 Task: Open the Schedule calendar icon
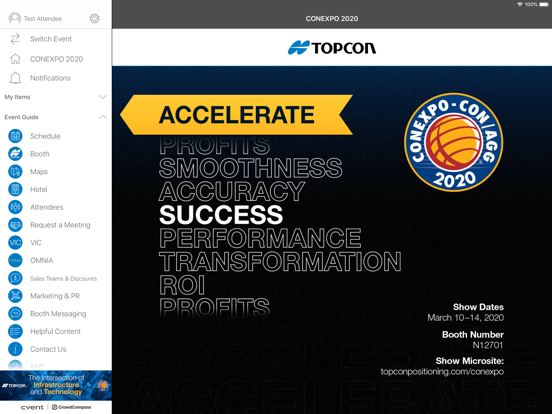click(15, 136)
